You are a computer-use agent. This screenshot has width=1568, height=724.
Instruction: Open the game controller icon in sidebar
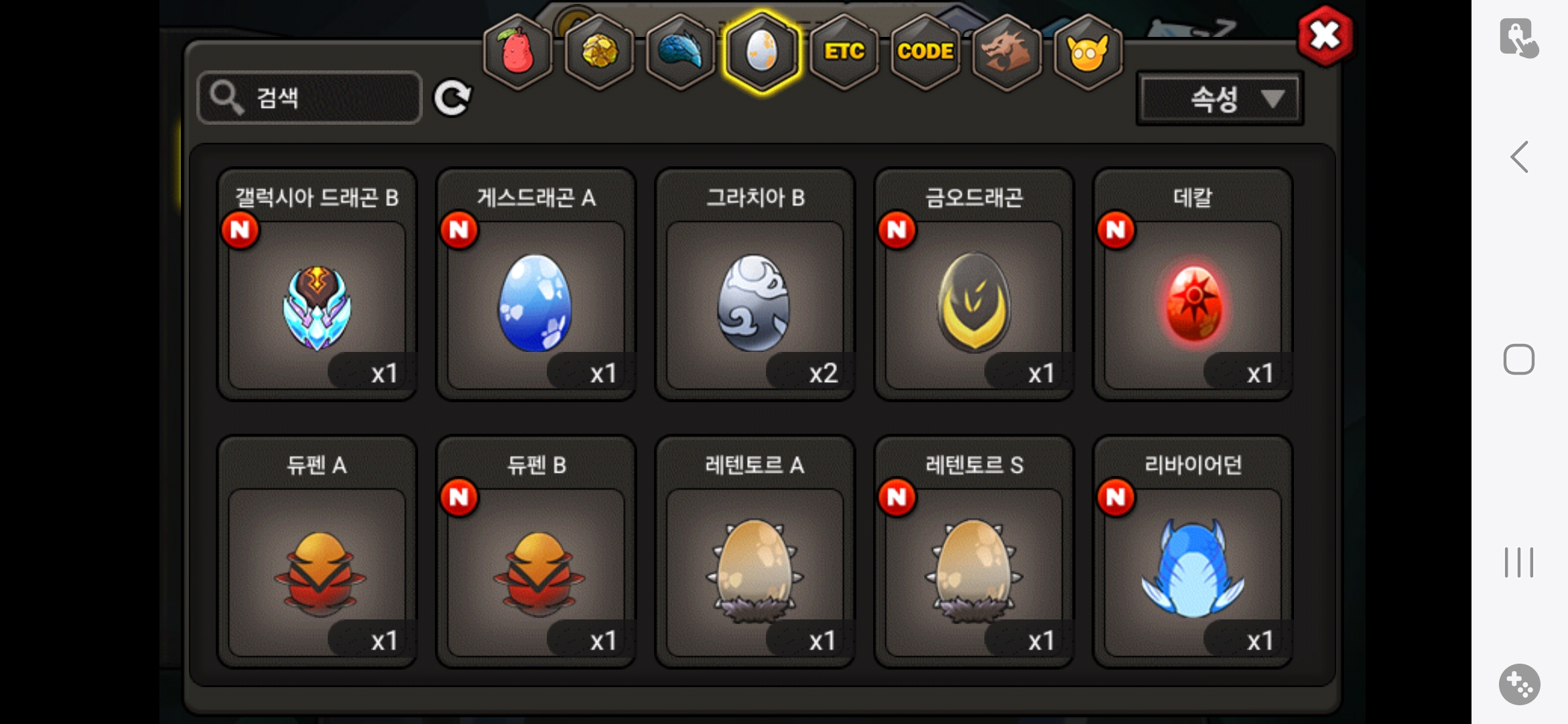tap(1519, 684)
